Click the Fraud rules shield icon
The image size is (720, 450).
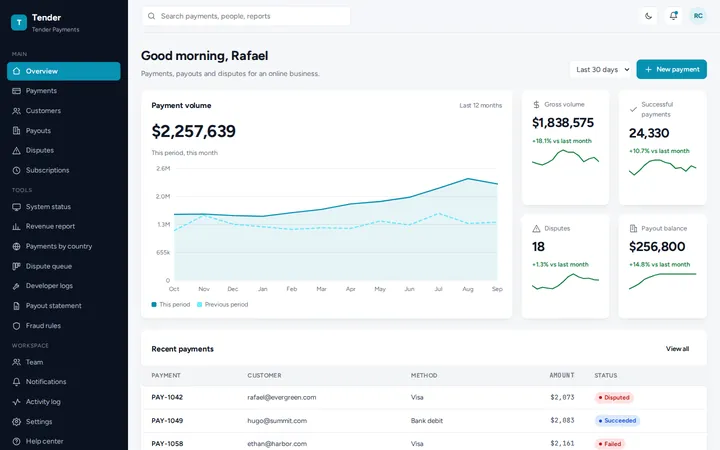17,326
